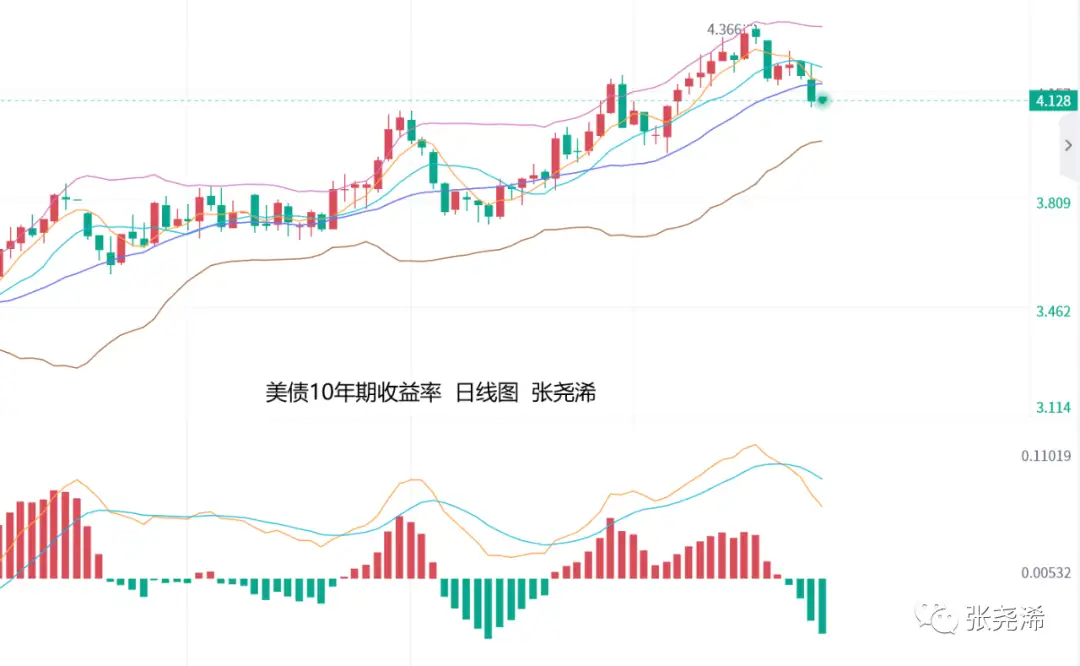1080x666 pixels.
Task: Click the 张尧浠 watermark name text
Action: pos(1006,619)
